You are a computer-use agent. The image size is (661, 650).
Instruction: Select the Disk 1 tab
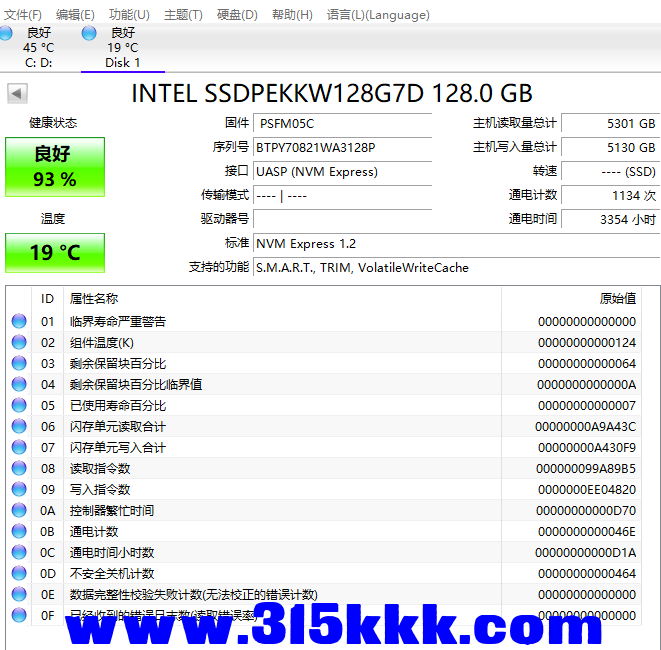(x=123, y=47)
